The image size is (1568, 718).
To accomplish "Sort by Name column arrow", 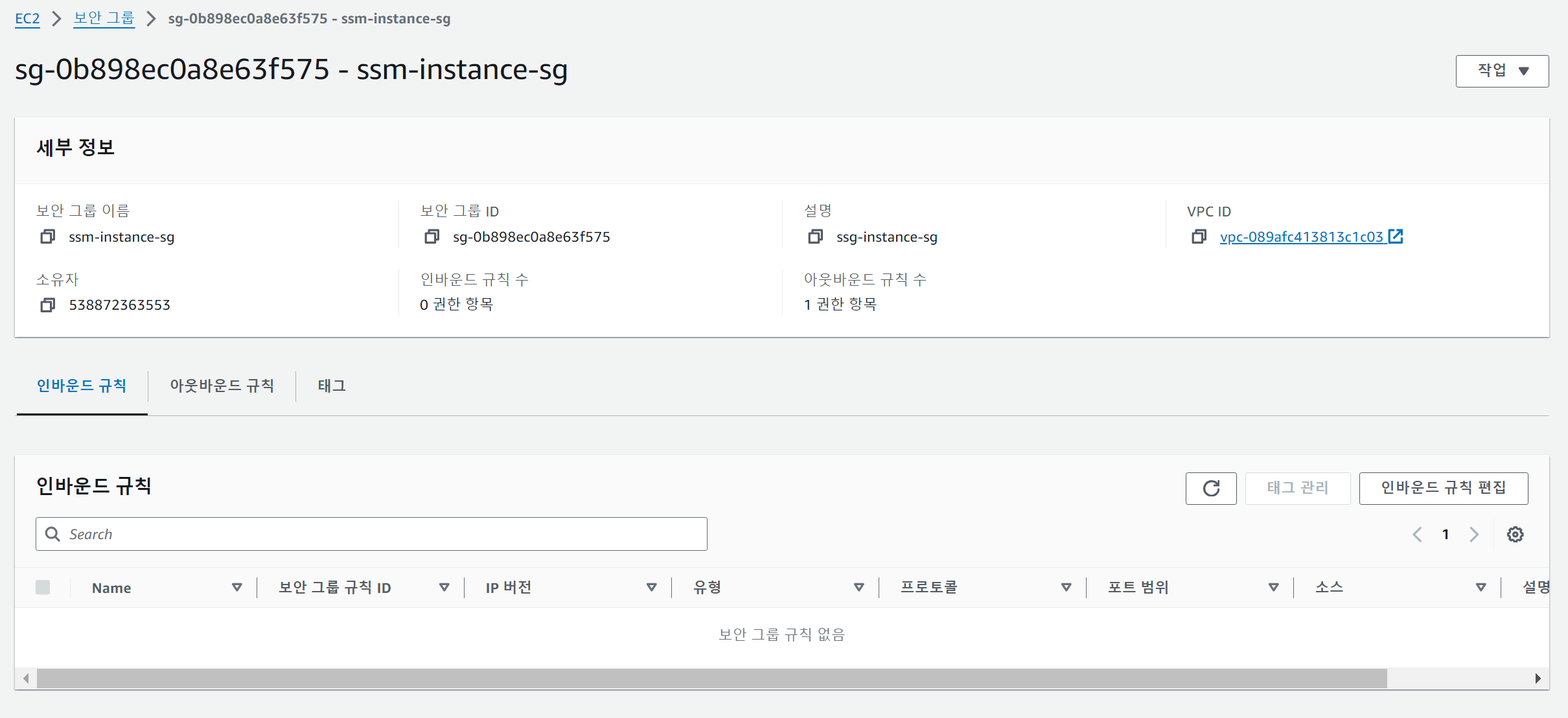I will (236, 588).
